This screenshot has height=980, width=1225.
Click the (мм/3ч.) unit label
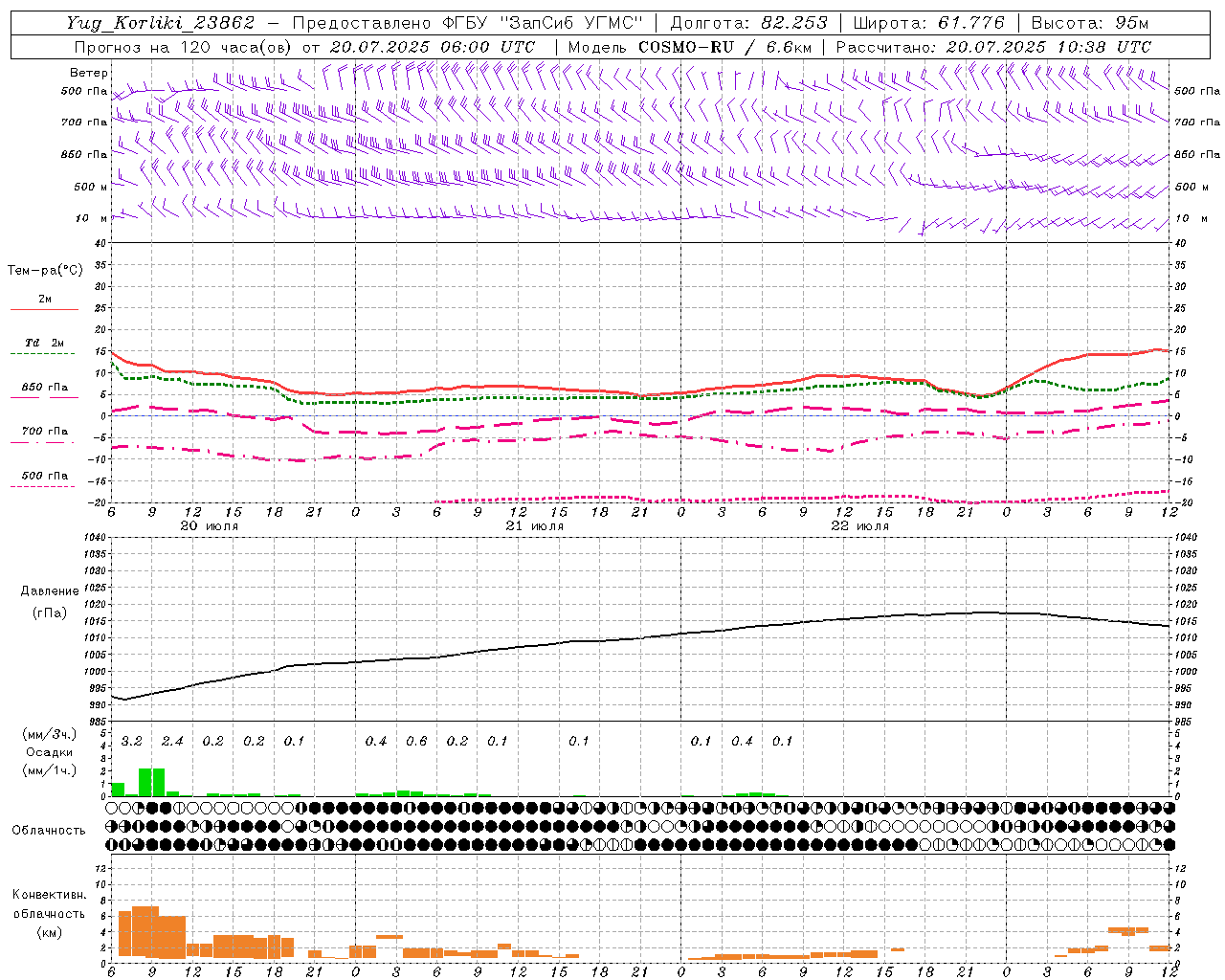(x=49, y=734)
